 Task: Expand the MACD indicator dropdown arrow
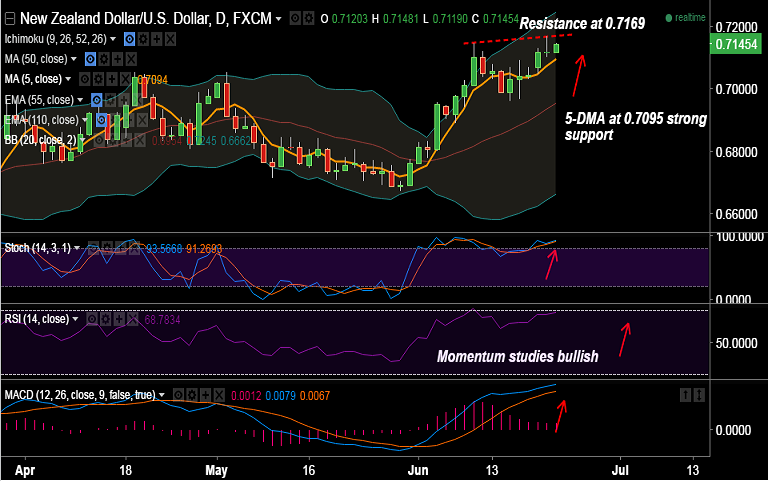point(162,395)
